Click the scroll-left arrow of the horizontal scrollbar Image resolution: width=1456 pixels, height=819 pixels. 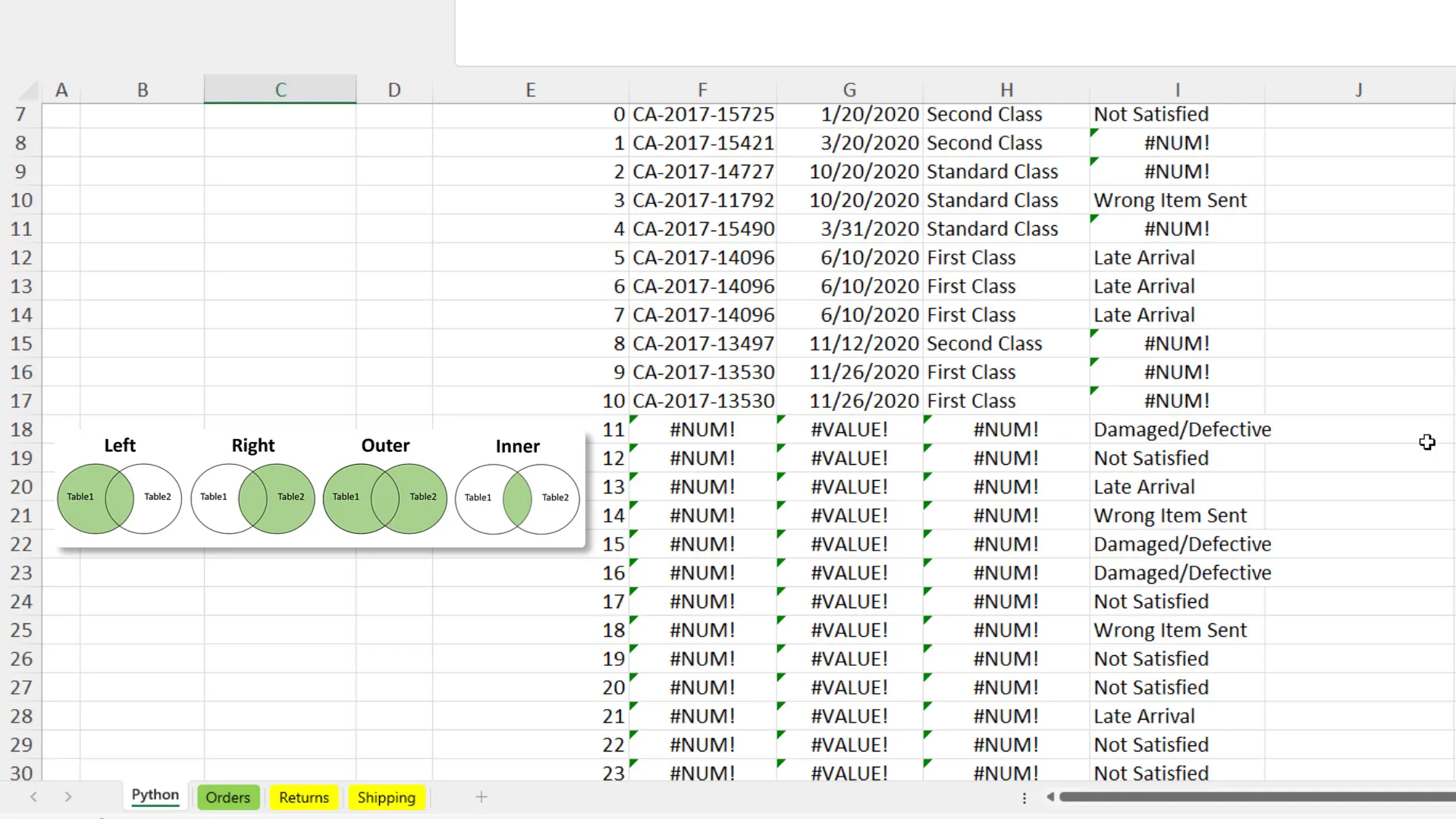pos(1050,797)
